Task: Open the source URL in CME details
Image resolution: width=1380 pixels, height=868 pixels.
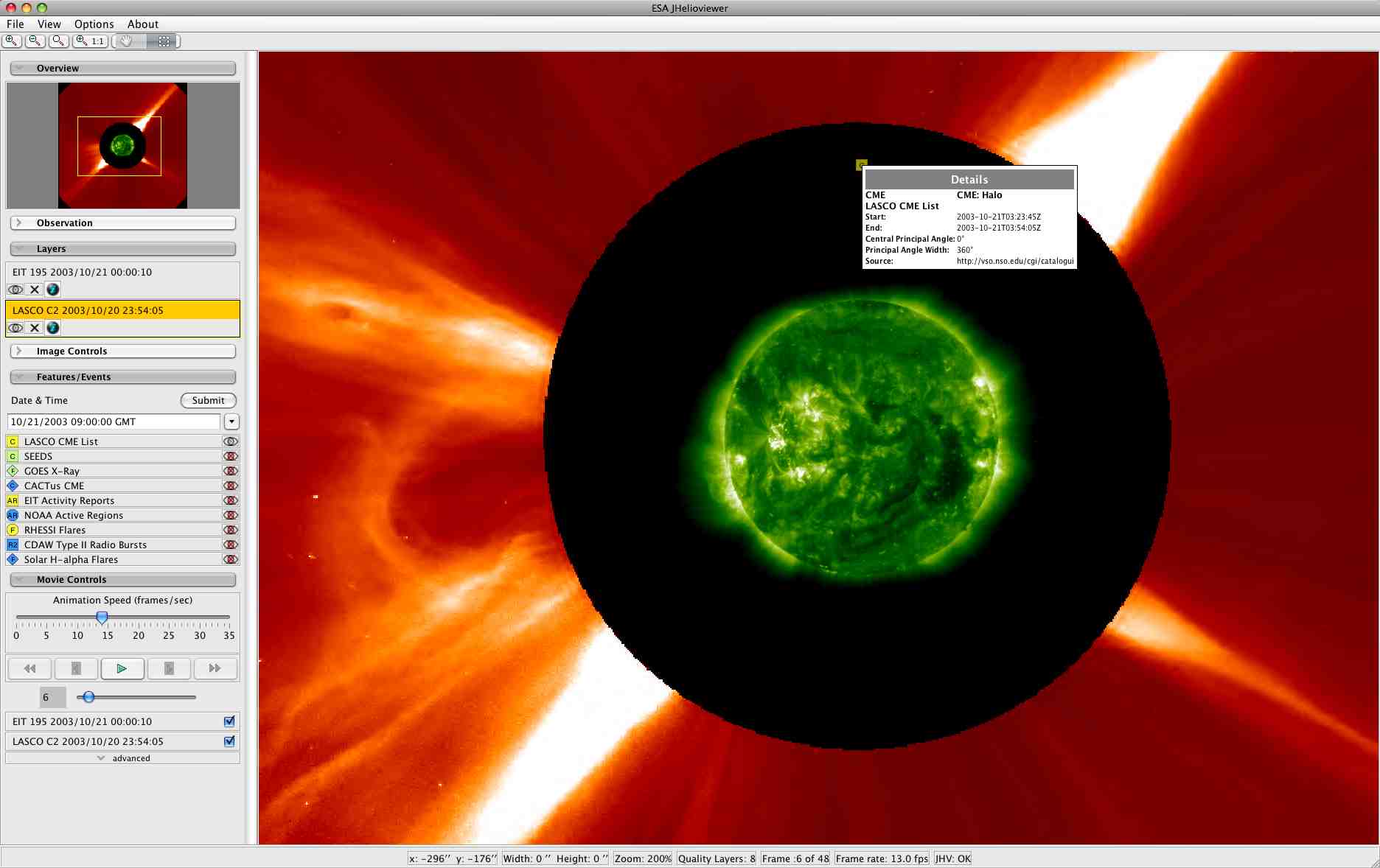Action: [x=1015, y=261]
